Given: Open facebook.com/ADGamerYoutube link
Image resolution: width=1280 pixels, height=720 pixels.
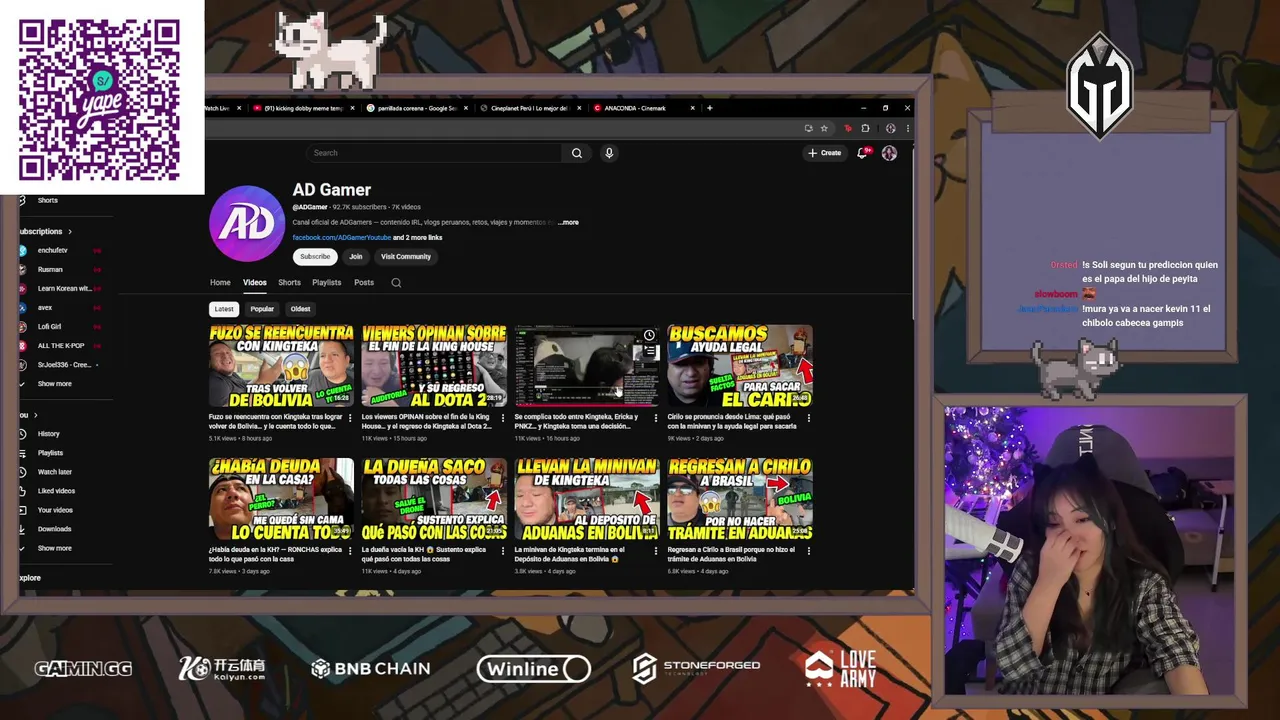Looking at the screenshot, I should tap(341, 238).
